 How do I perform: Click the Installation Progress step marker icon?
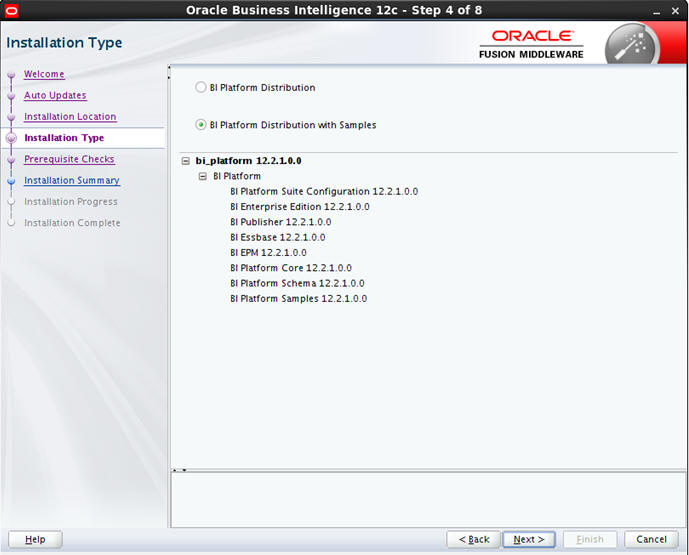click(x=11, y=202)
